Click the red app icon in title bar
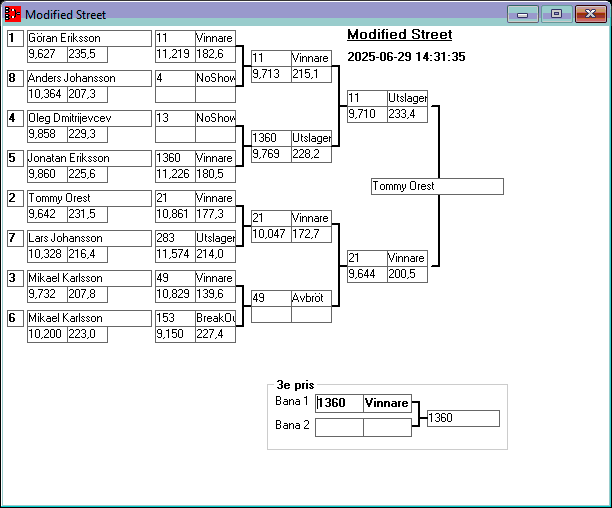The image size is (612, 508). pos(12,14)
